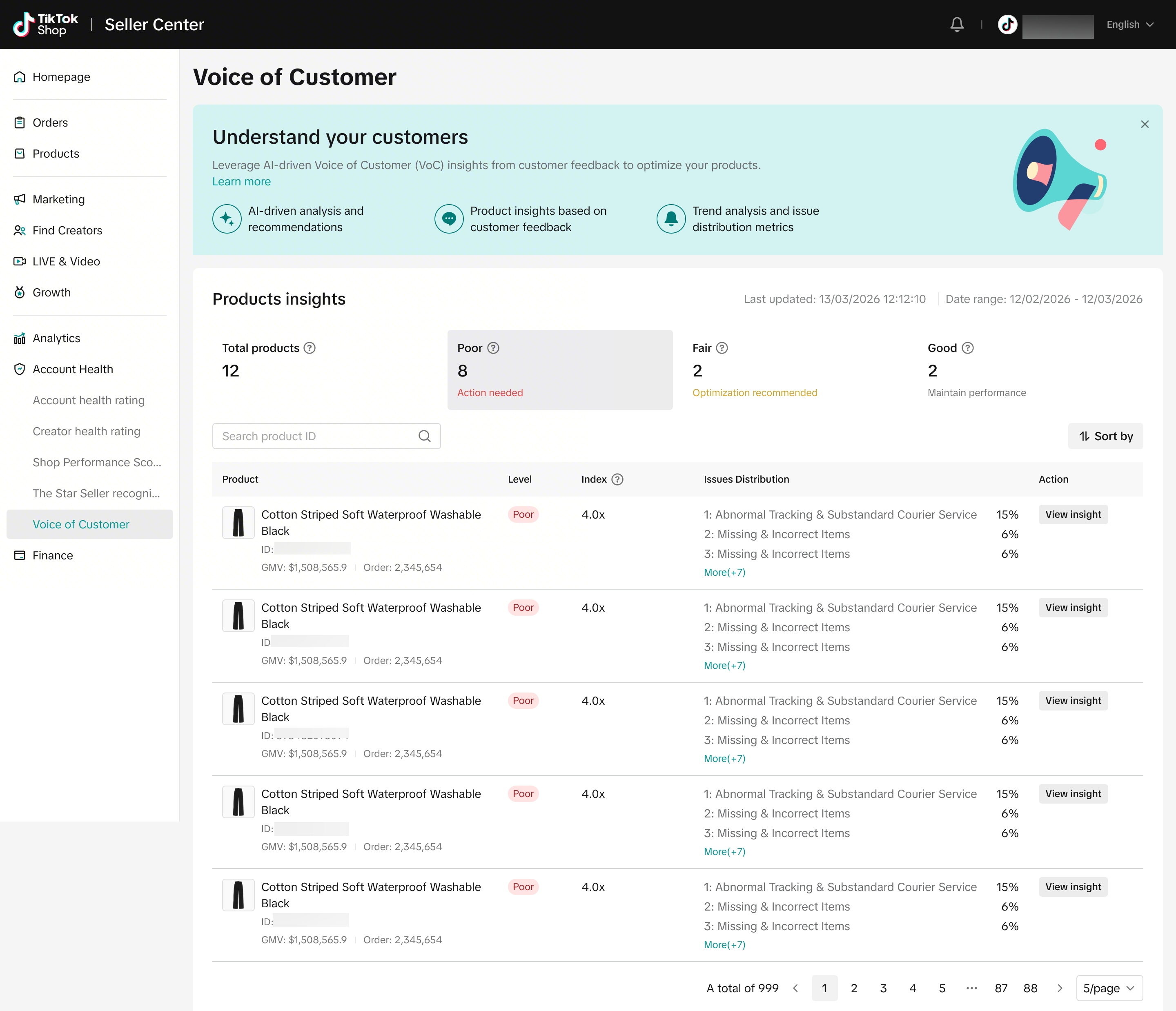
Task: Go to the next page arrow
Action: point(1060,988)
